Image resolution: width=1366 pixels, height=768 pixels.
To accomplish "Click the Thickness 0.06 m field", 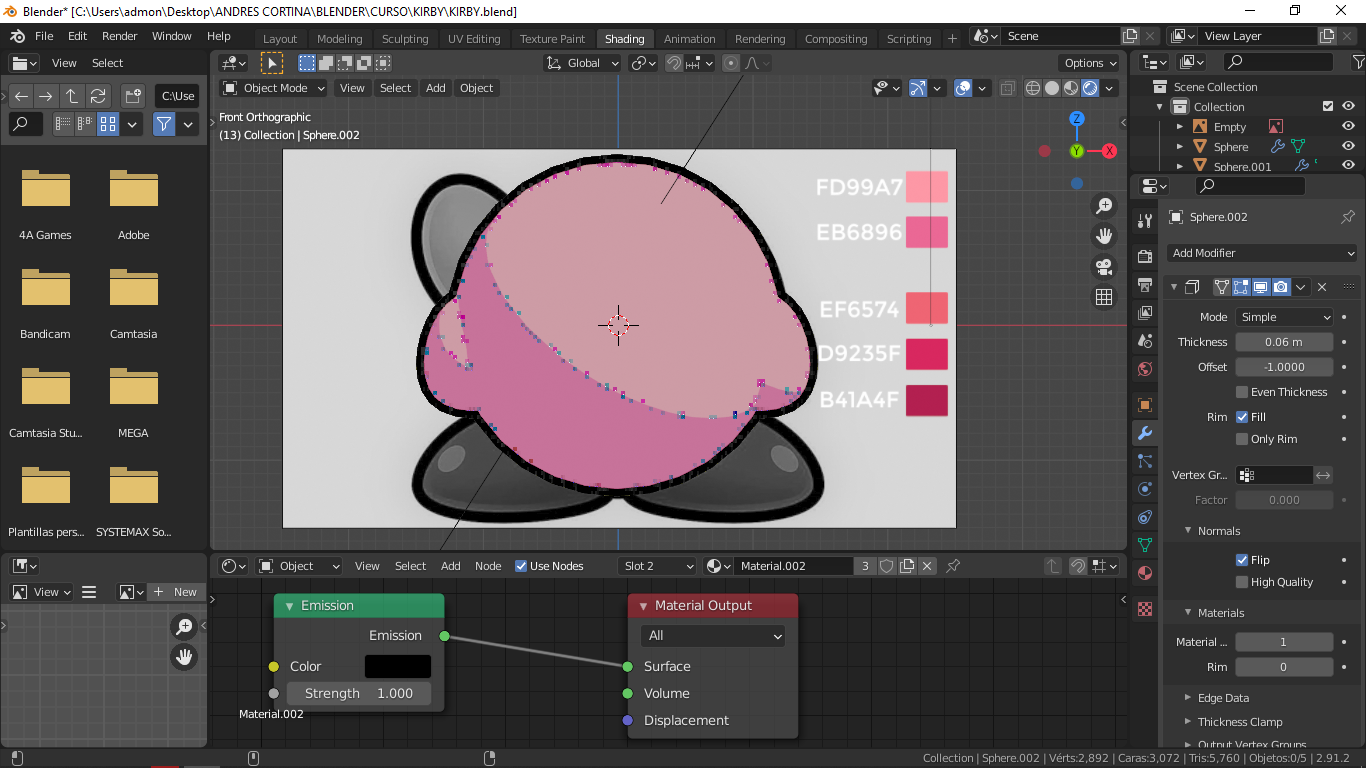I will (1284, 342).
